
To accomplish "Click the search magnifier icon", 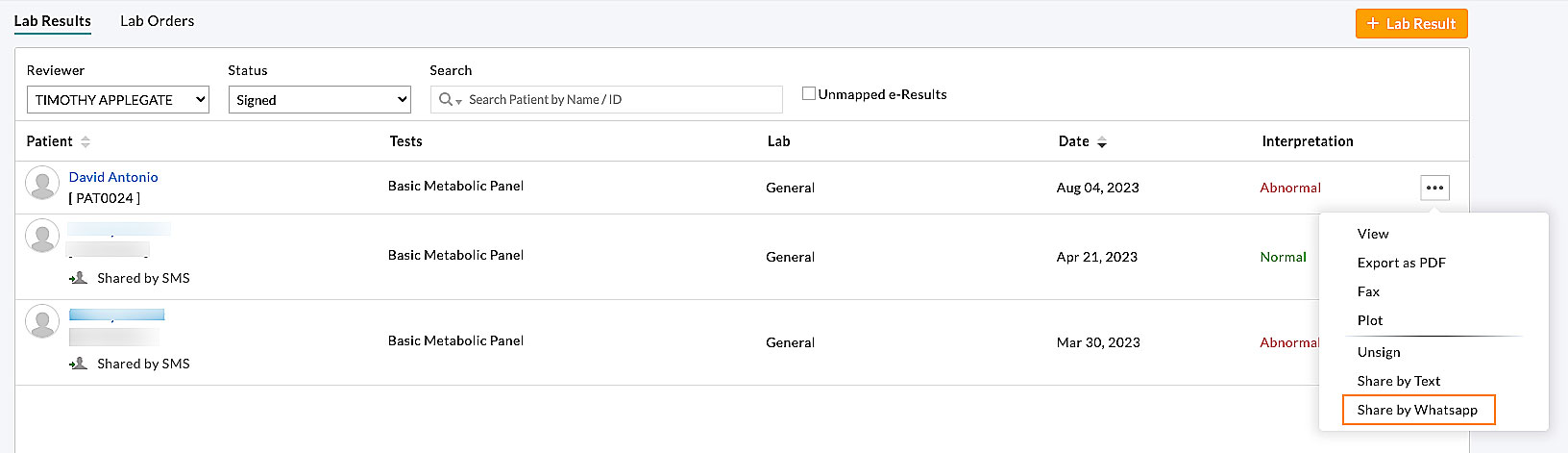I will pos(446,99).
